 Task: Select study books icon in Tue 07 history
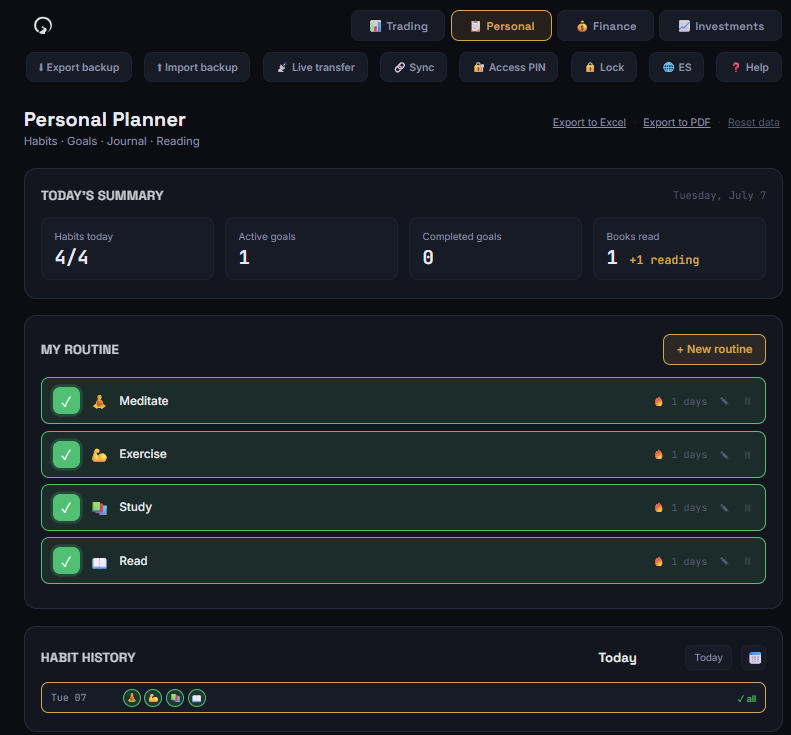(x=175, y=698)
